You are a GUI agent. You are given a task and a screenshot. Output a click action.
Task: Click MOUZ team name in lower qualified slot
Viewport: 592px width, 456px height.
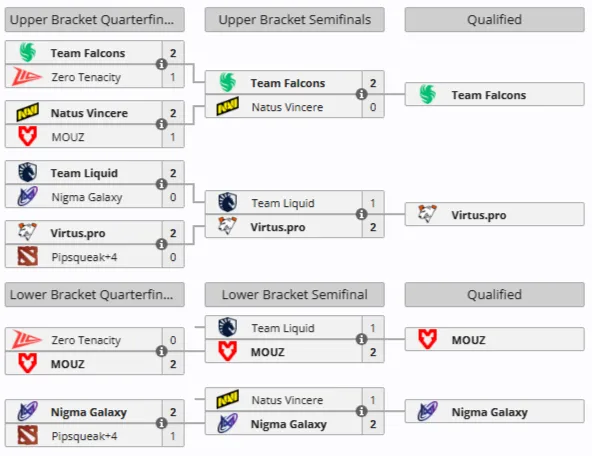469,340
